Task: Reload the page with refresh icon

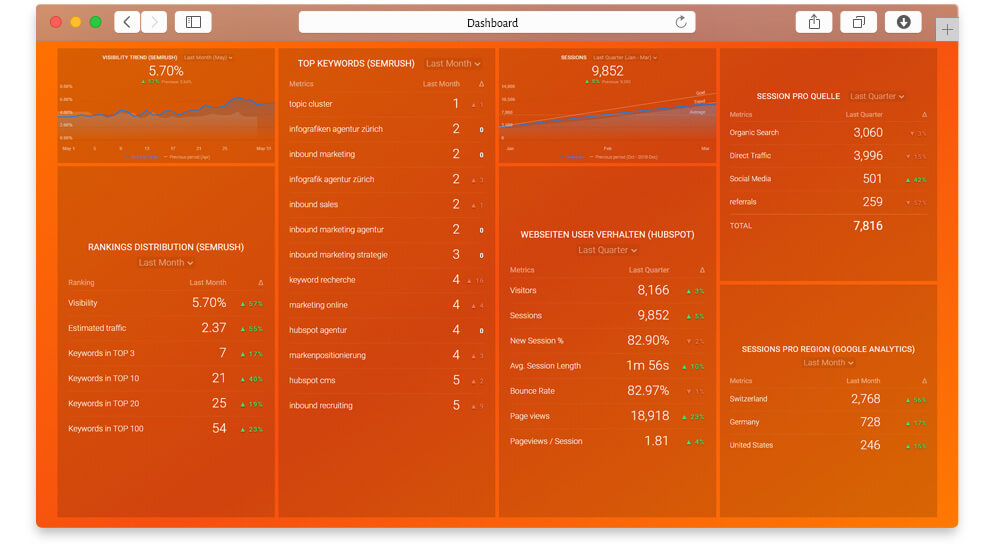Action: tap(681, 22)
